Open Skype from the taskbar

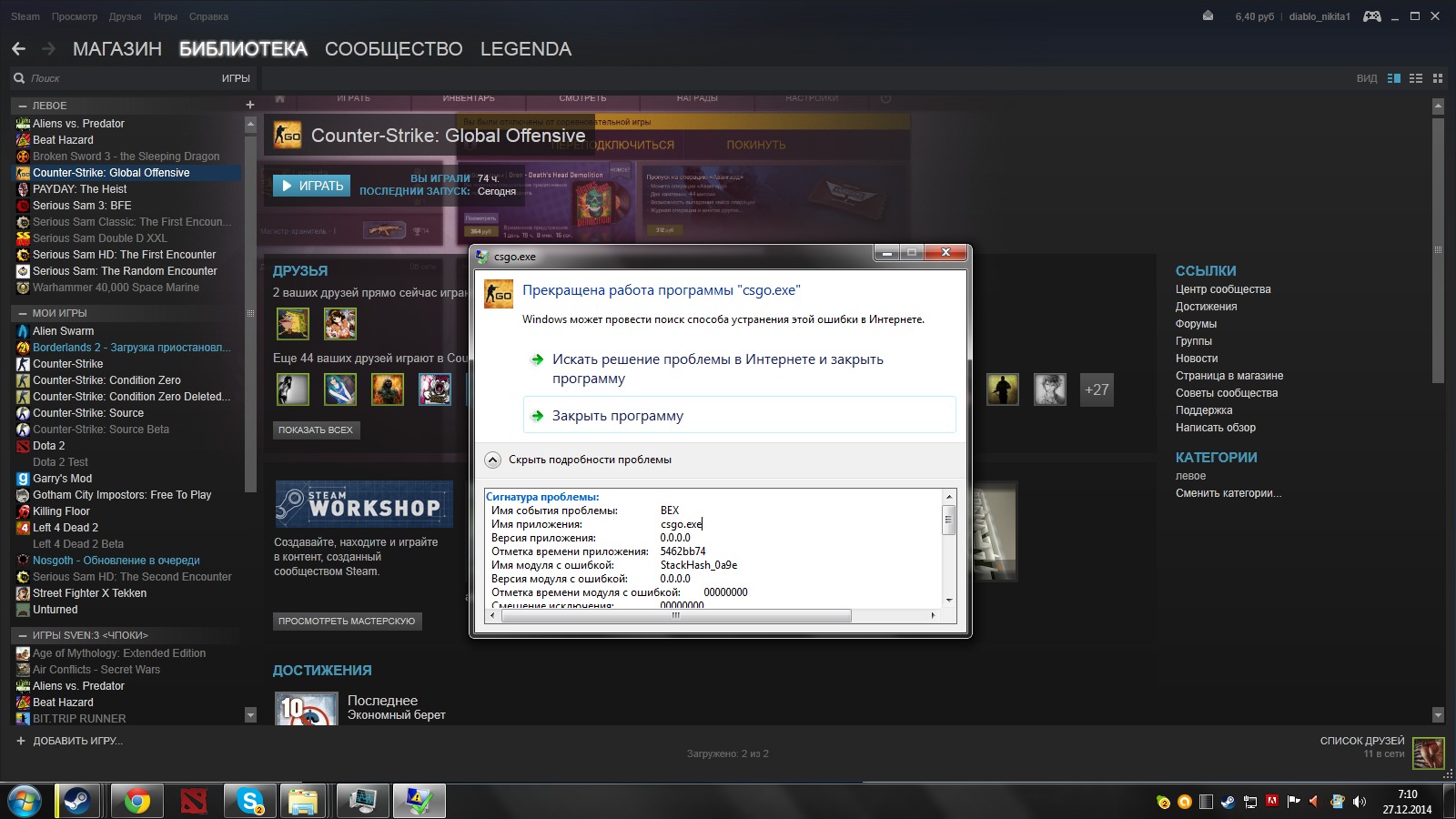tap(250, 801)
